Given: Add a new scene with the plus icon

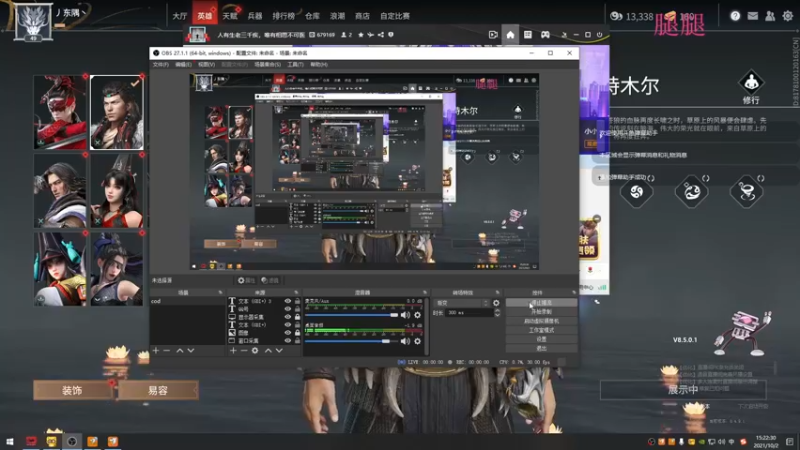Looking at the screenshot, I should 156,351.
